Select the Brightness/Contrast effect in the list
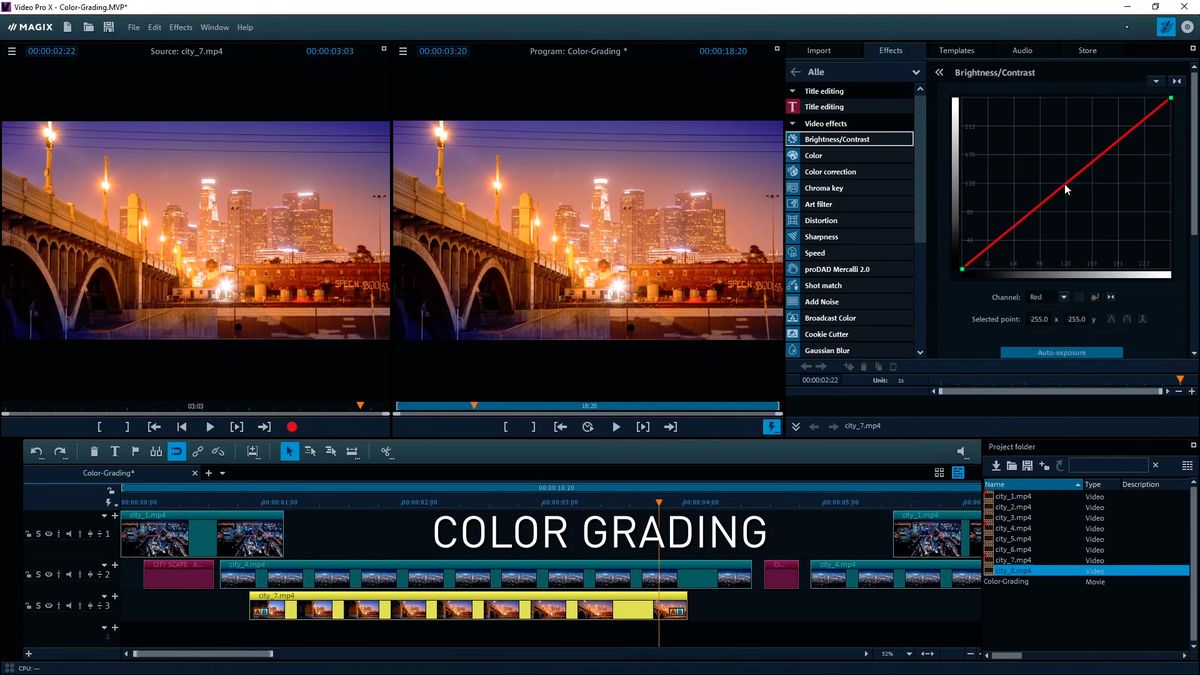 coord(849,138)
